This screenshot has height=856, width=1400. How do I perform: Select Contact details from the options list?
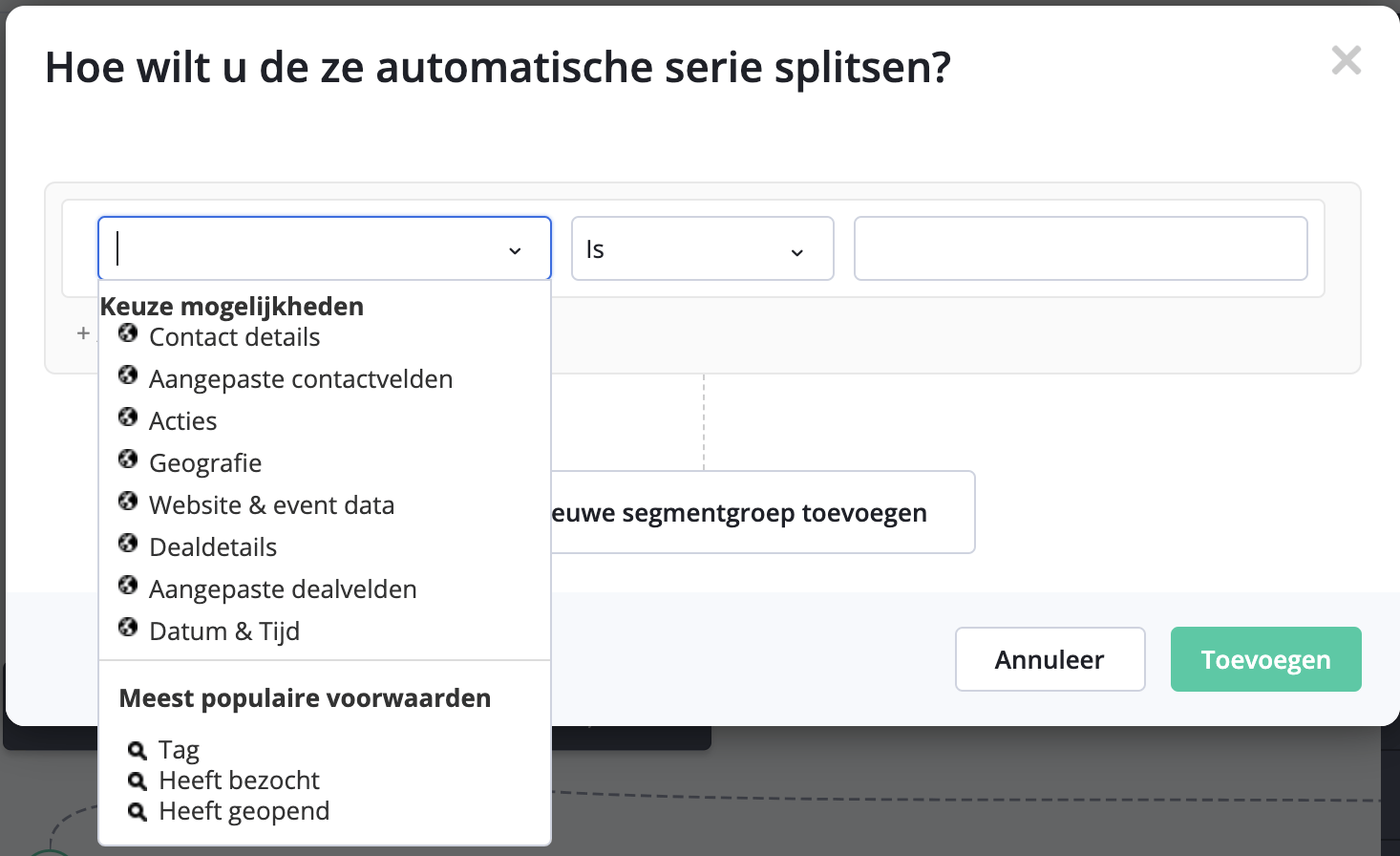[234, 336]
